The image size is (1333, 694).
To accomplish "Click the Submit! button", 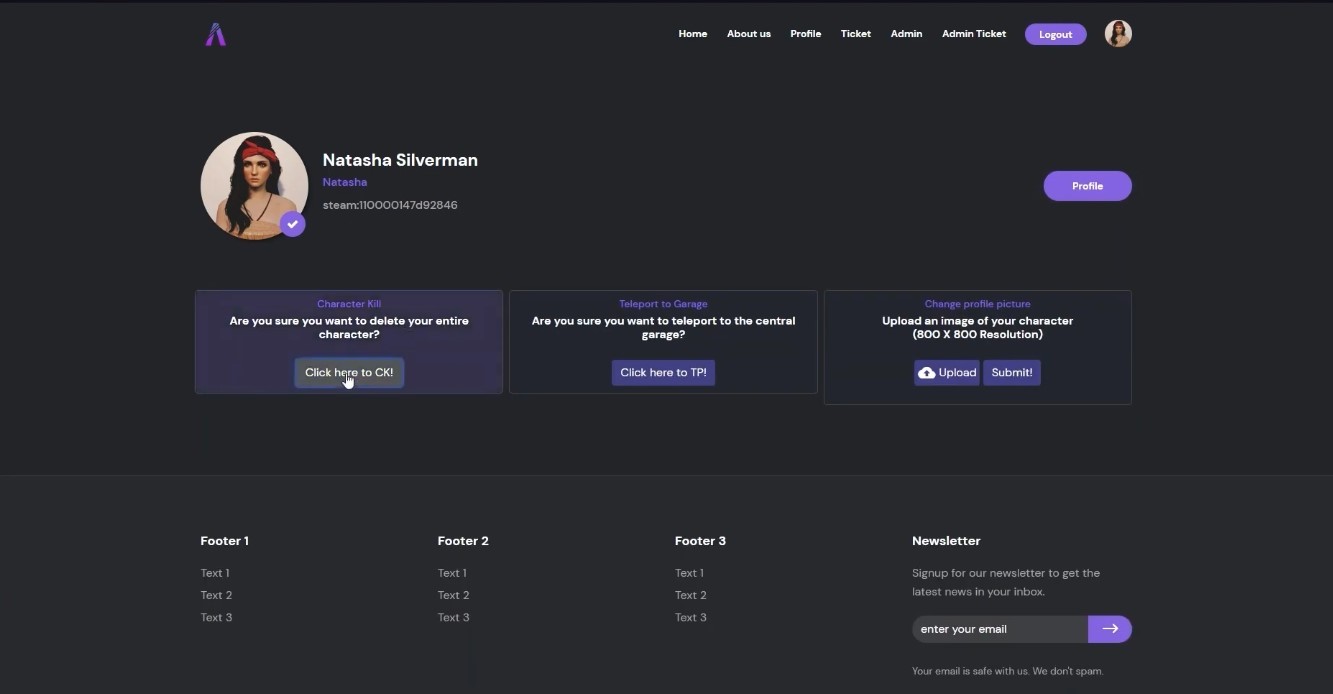I will 1012,373.
